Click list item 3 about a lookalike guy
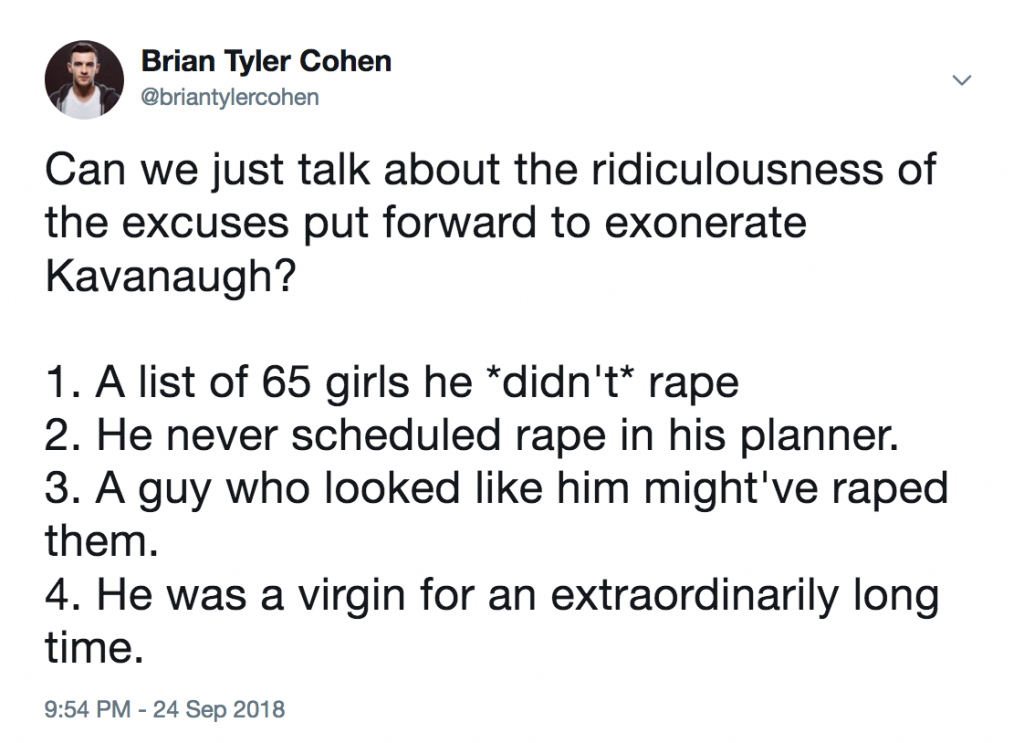This screenshot has height=743, width=1024. pos(495,490)
